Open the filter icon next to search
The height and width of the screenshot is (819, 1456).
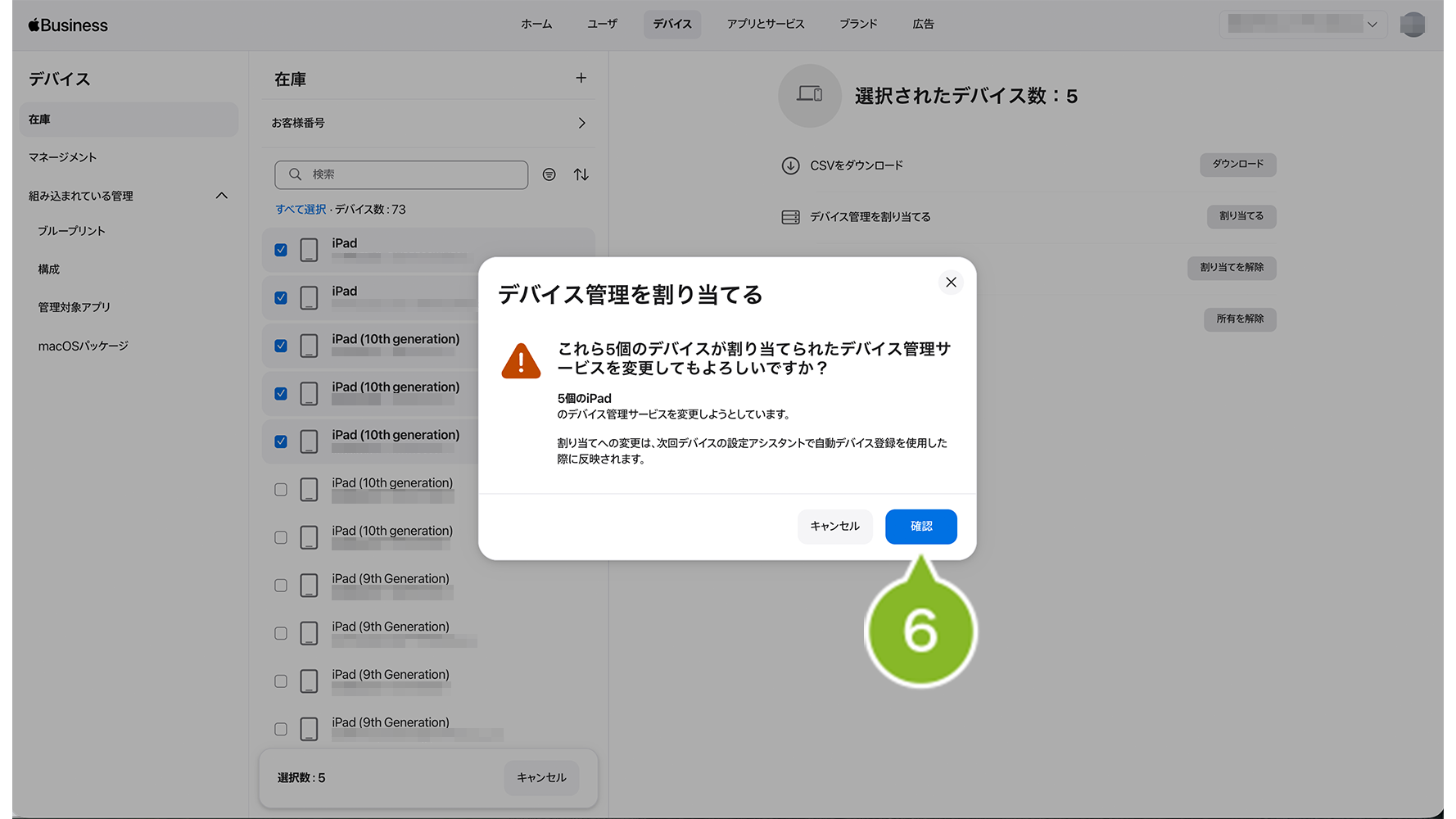[x=549, y=174]
